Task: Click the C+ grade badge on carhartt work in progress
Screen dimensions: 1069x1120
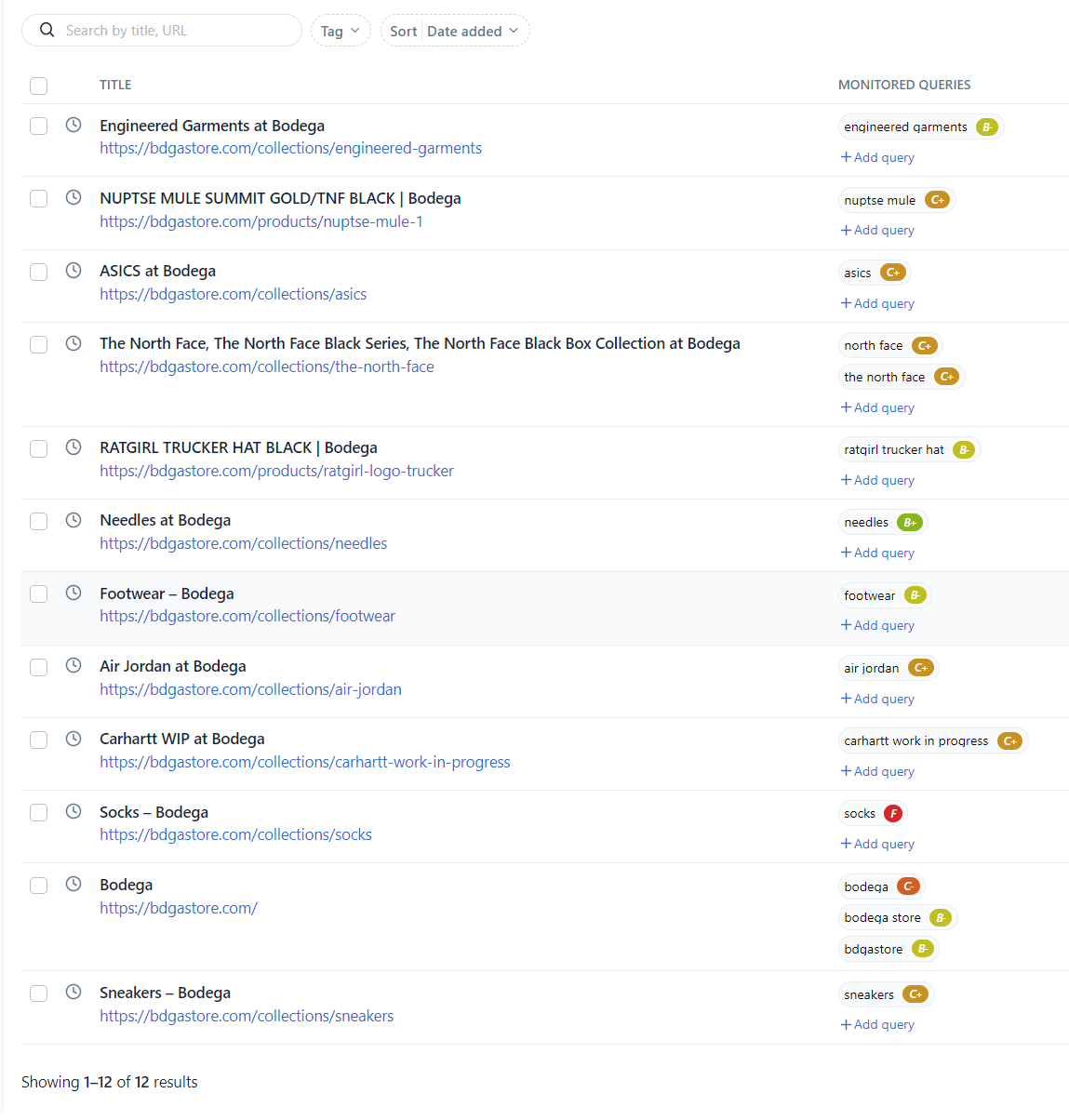Action: click(1009, 741)
